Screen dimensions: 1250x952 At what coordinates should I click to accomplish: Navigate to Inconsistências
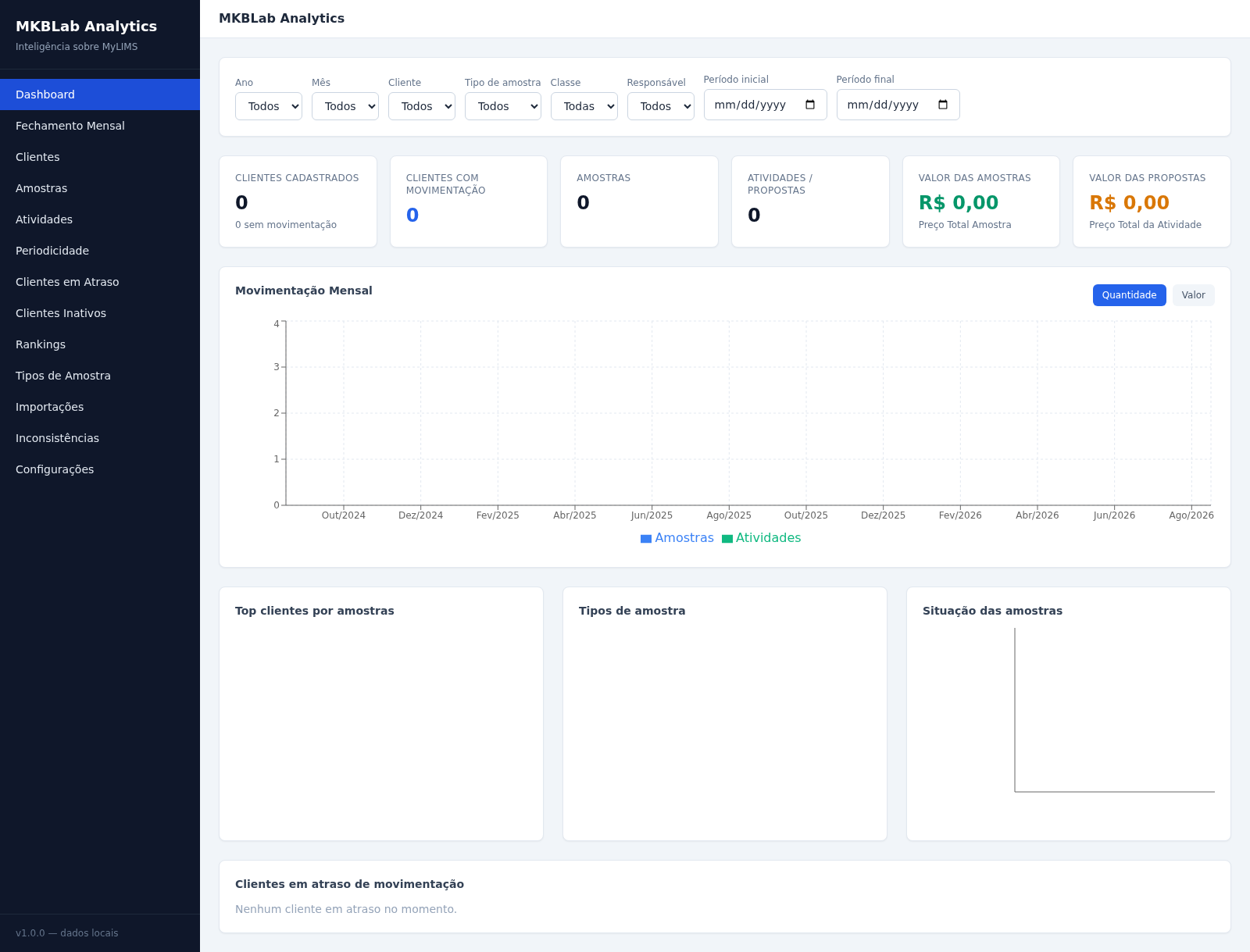[x=100, y=438]
